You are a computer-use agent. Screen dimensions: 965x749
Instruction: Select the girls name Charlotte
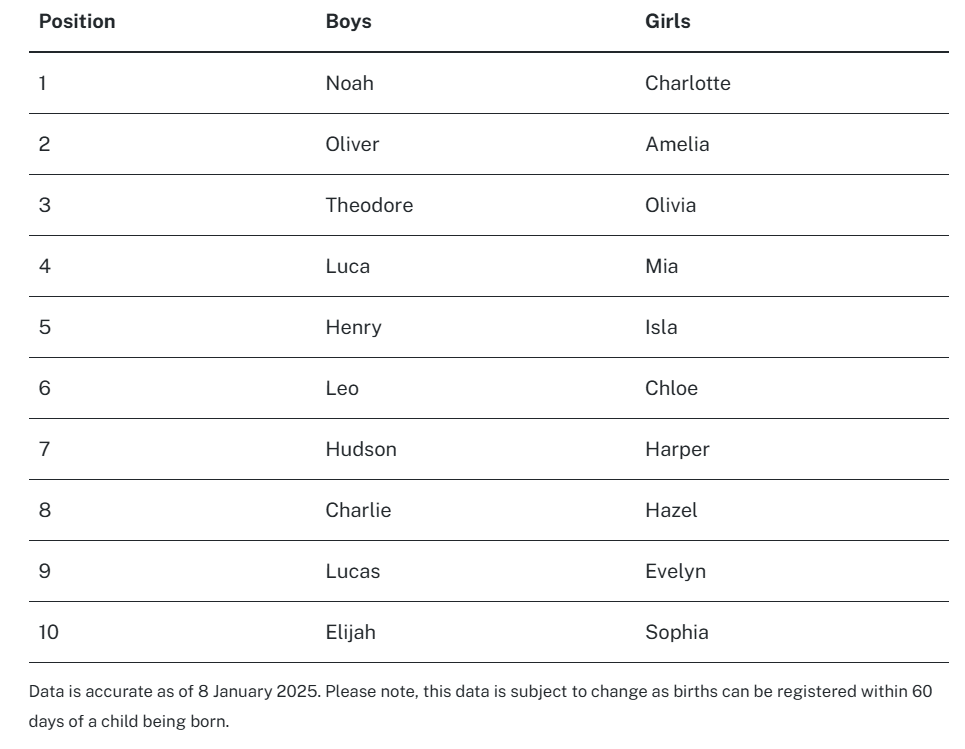(x=687, y=83)
